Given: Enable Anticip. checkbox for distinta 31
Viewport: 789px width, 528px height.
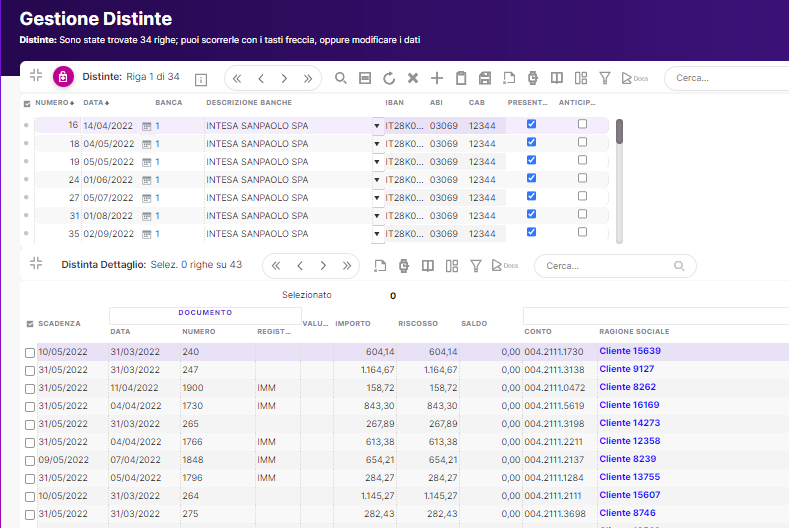Looking at the screenshot, I should click(x=582, y=214).
